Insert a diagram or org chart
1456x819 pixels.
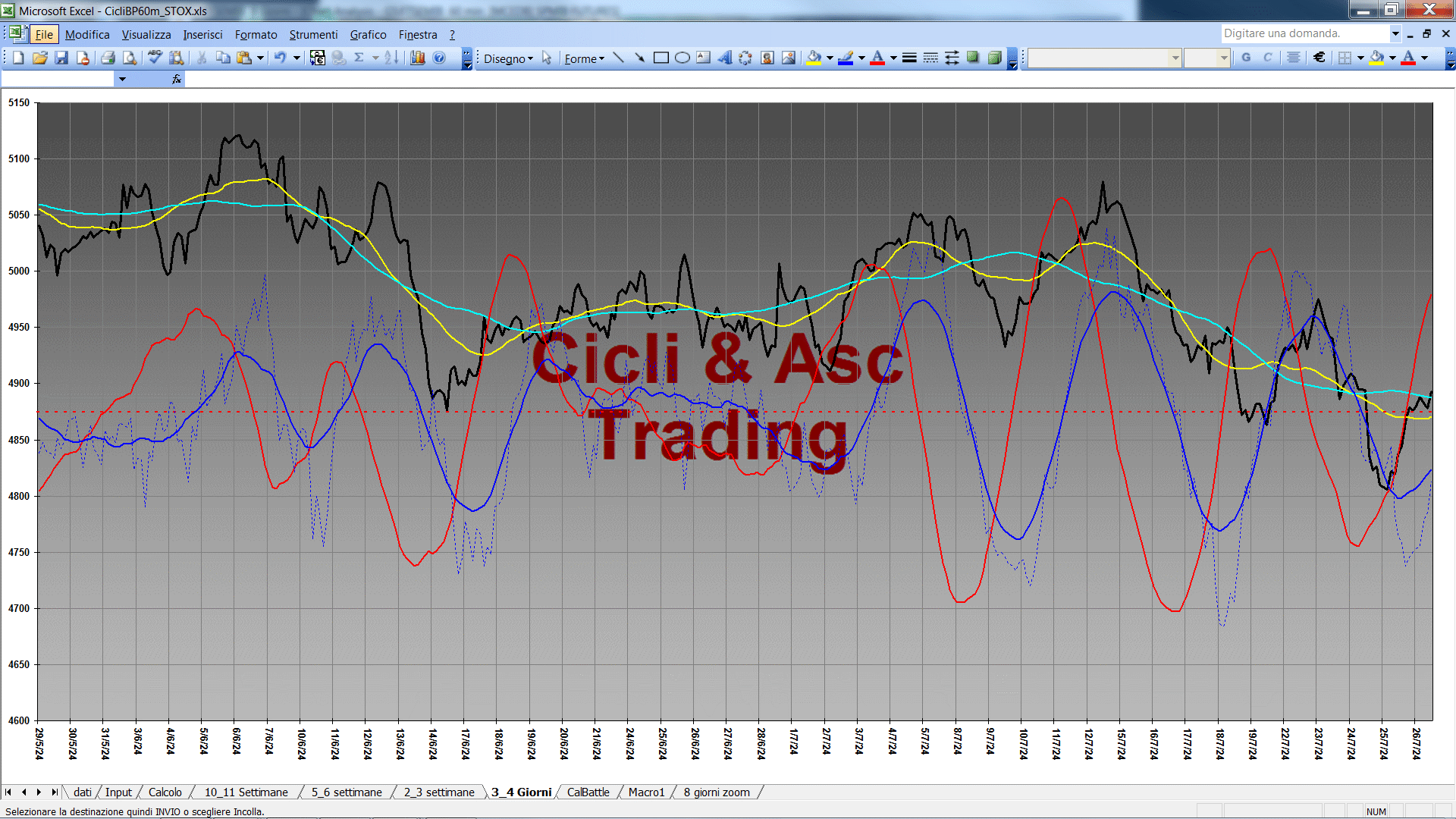pyautogui.click(x=746, y=58)
